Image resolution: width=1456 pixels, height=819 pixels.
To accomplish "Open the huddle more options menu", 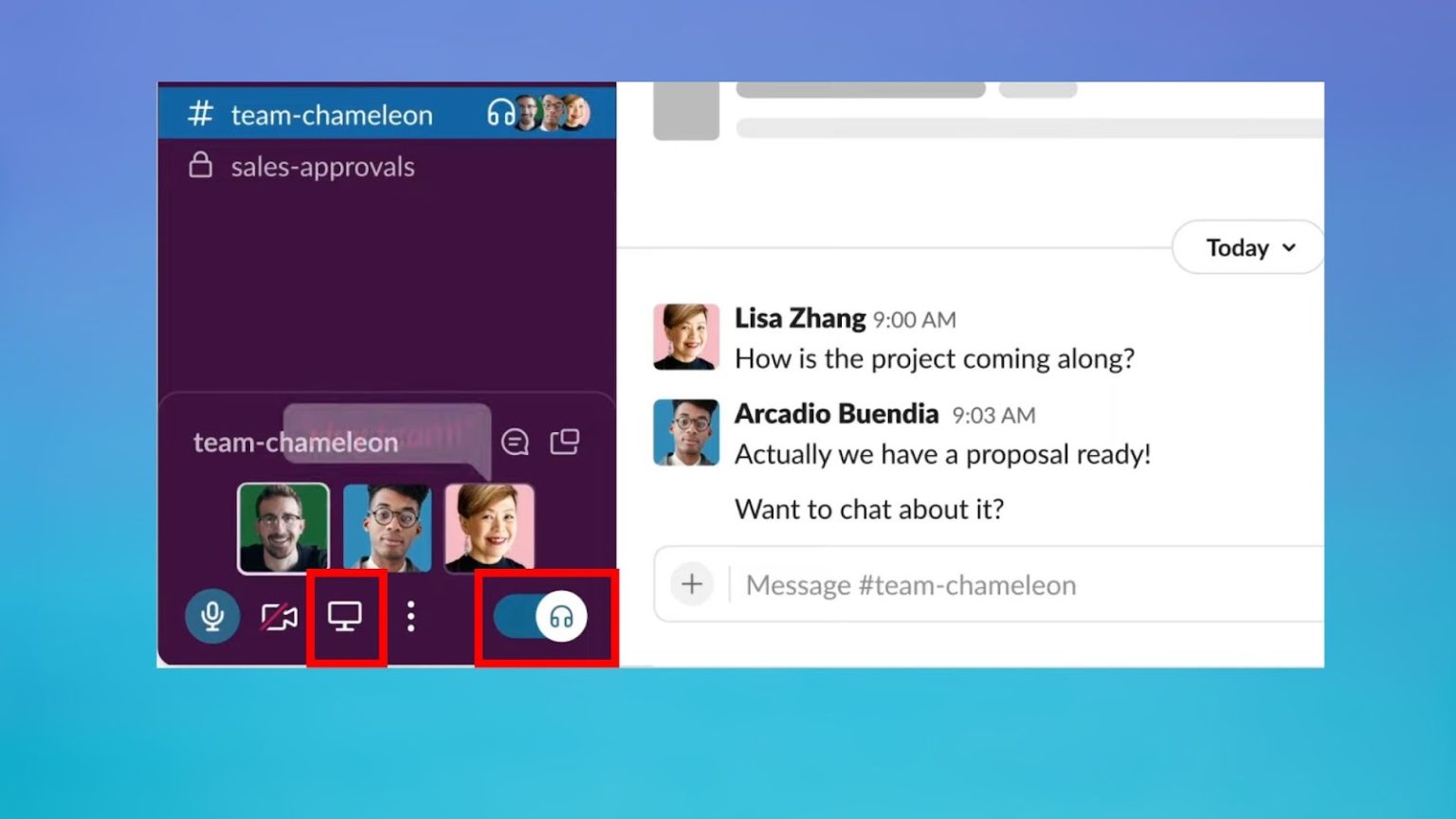I will 410,616.
